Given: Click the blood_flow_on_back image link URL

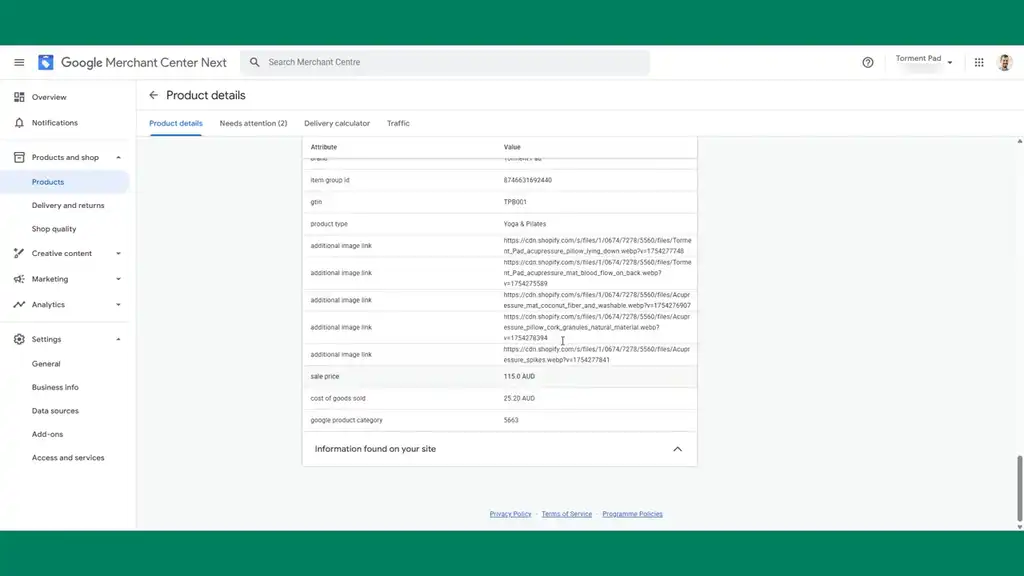Looking at the screenshot, I should click(x=597, y=273).
